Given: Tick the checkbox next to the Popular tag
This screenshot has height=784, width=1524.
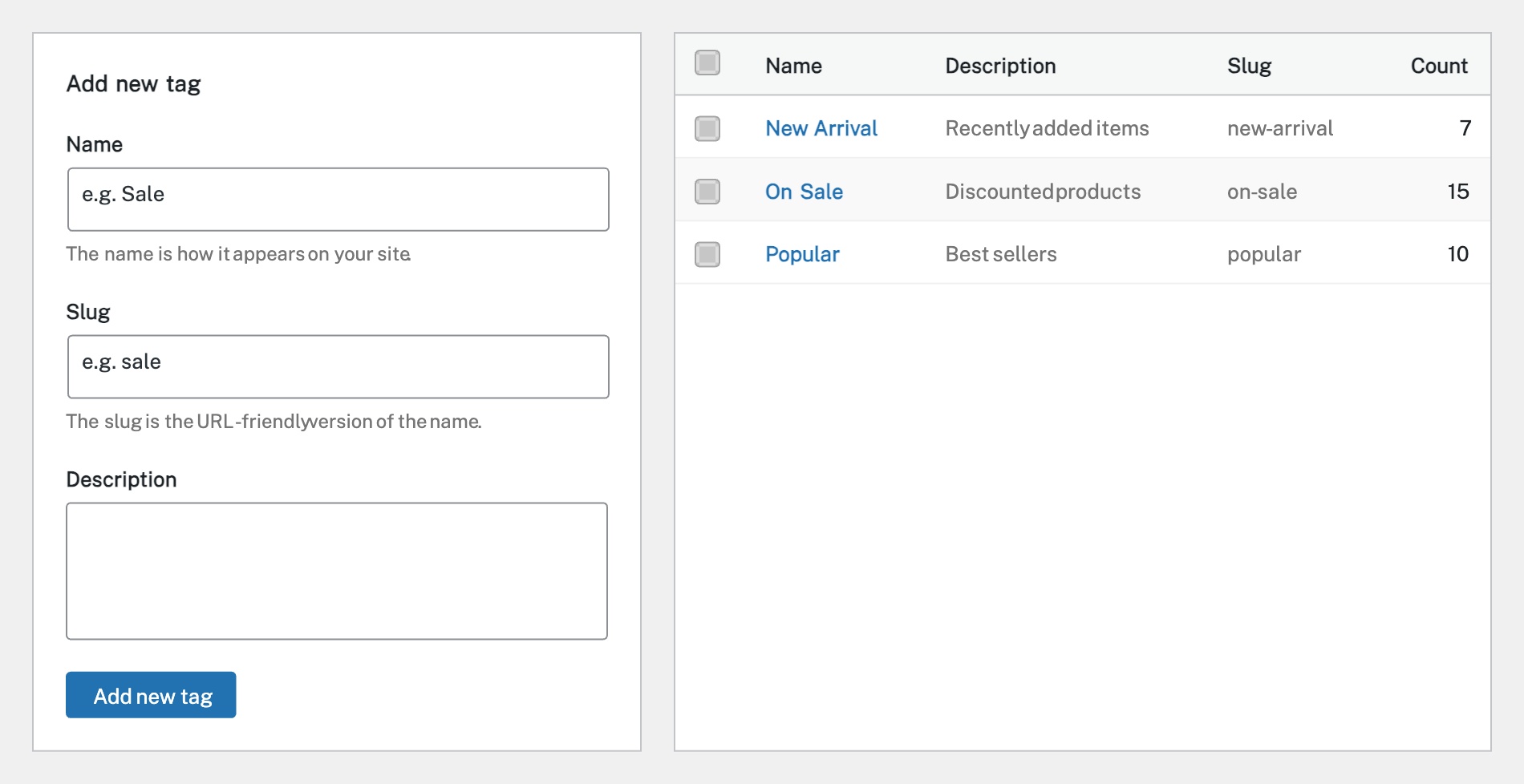Looking at the screenshot, I should pyautogui.click(x=707, y=254).
